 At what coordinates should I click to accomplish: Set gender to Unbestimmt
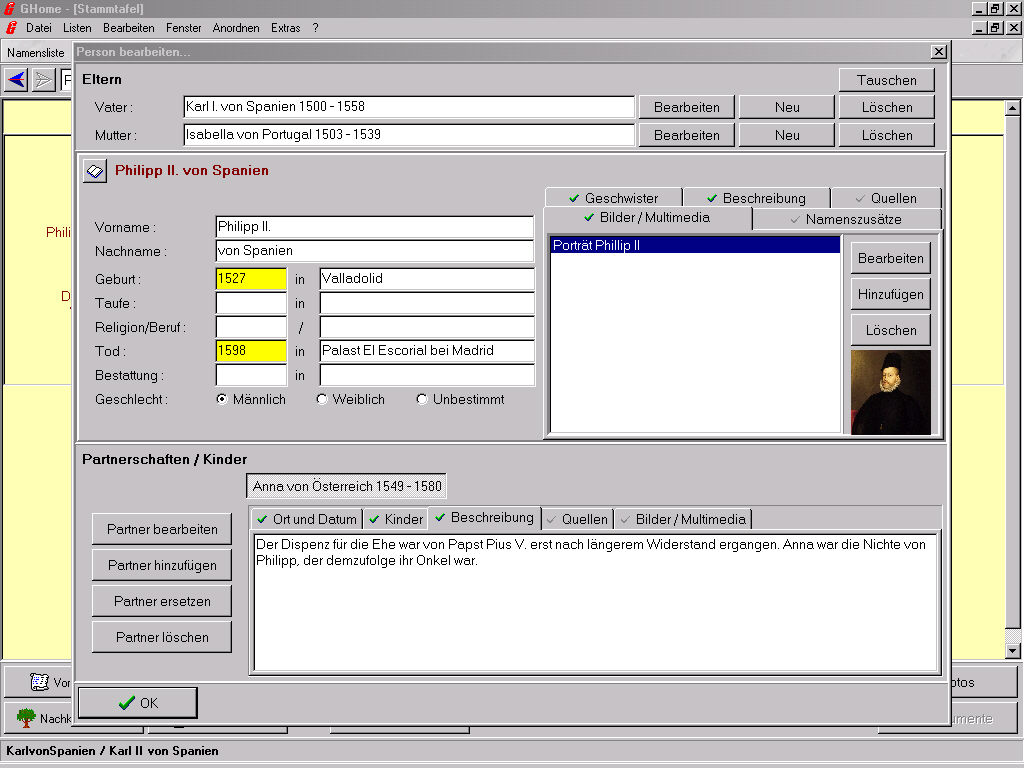point(422,399)
